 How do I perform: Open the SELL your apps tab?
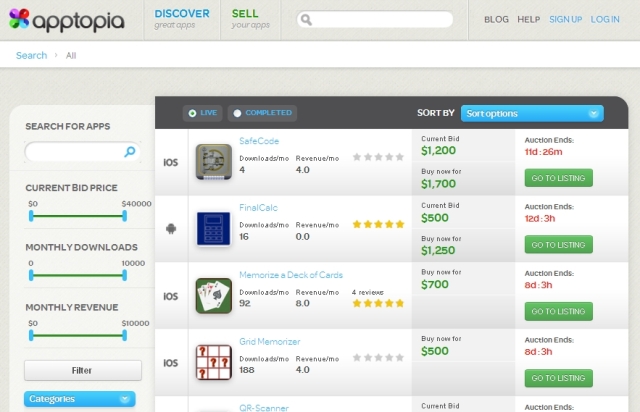coord(251,19)
